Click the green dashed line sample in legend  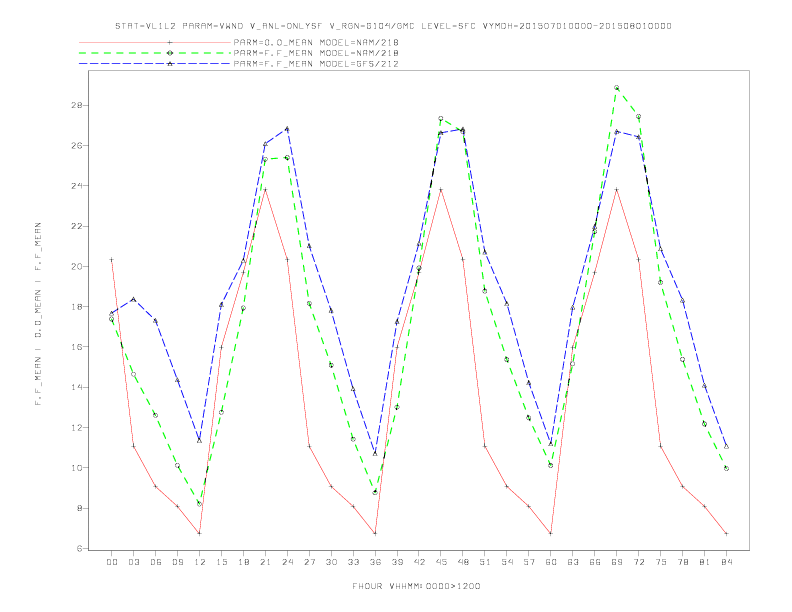155,53
